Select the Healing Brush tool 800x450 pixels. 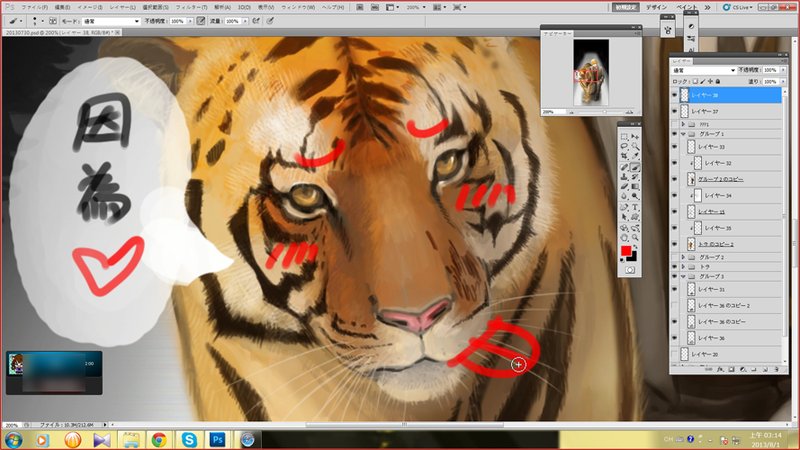point(624,167)
